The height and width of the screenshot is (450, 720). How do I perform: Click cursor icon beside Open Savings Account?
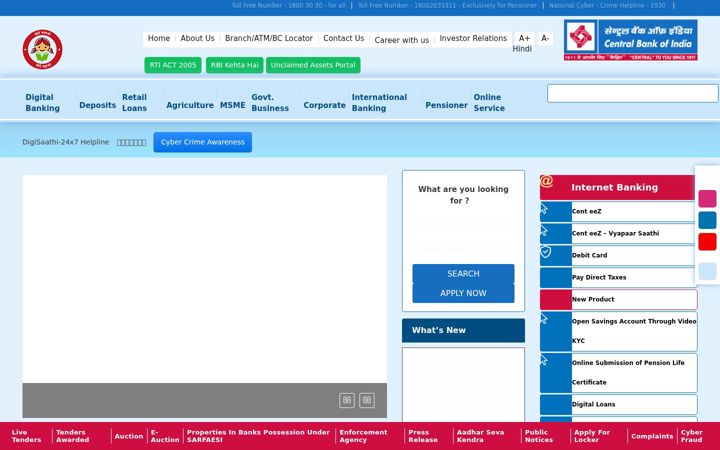[x=544, y=318]
